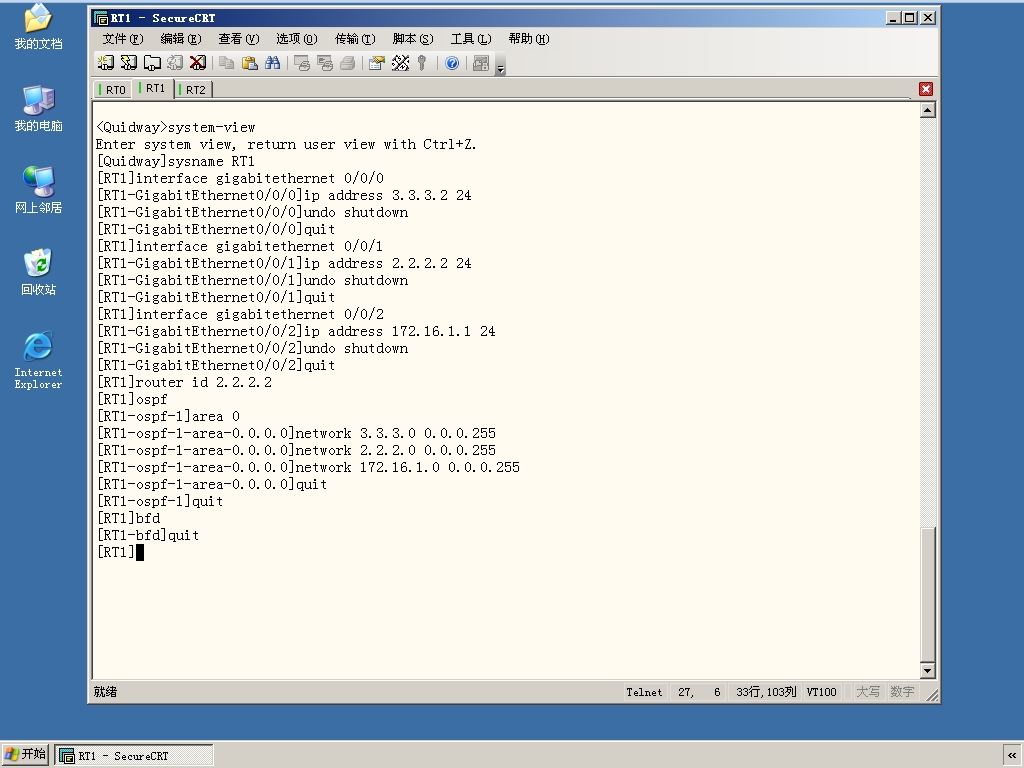Open the 工具(L) menu
Viewport: 1024px width, 768px height.
point(471,39)
